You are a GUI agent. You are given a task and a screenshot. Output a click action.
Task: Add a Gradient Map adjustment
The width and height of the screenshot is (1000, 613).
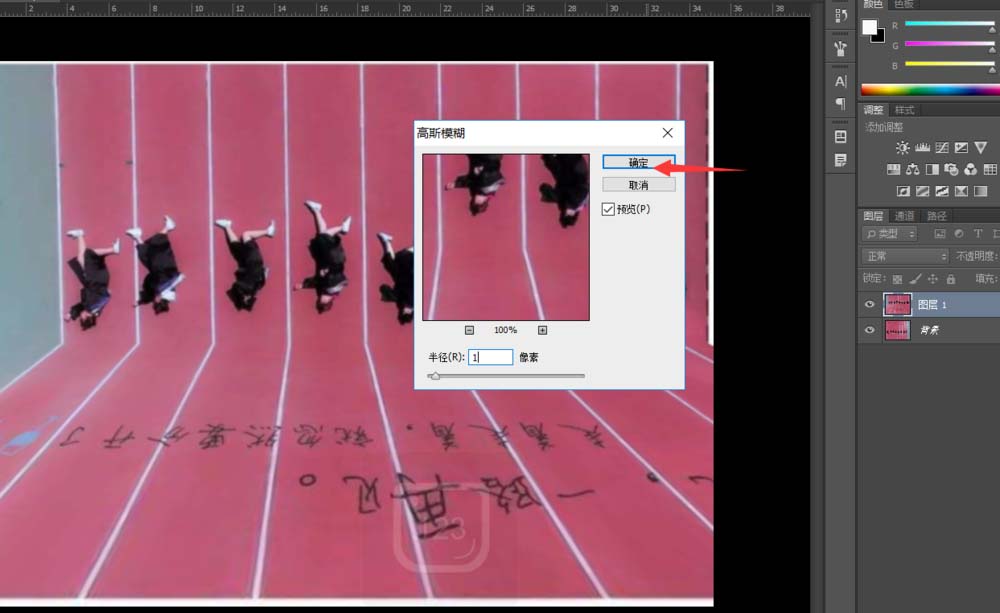click(981, 191)
